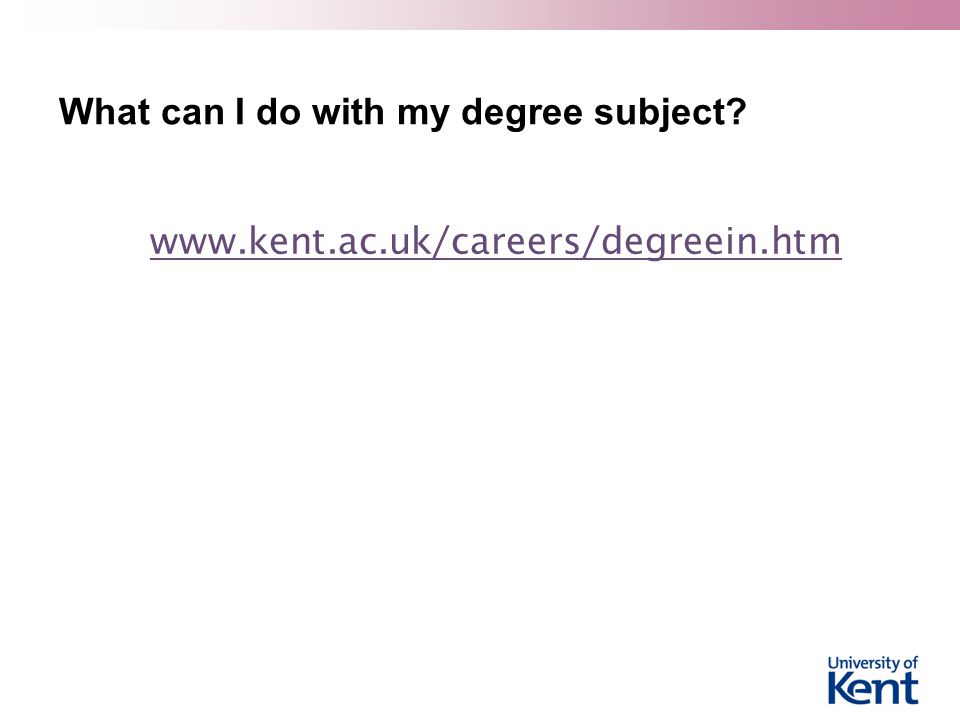This screenshot has height=720, width=960.
Task: Click the 'uk' segment of the hyperlink
Action: 412,241
